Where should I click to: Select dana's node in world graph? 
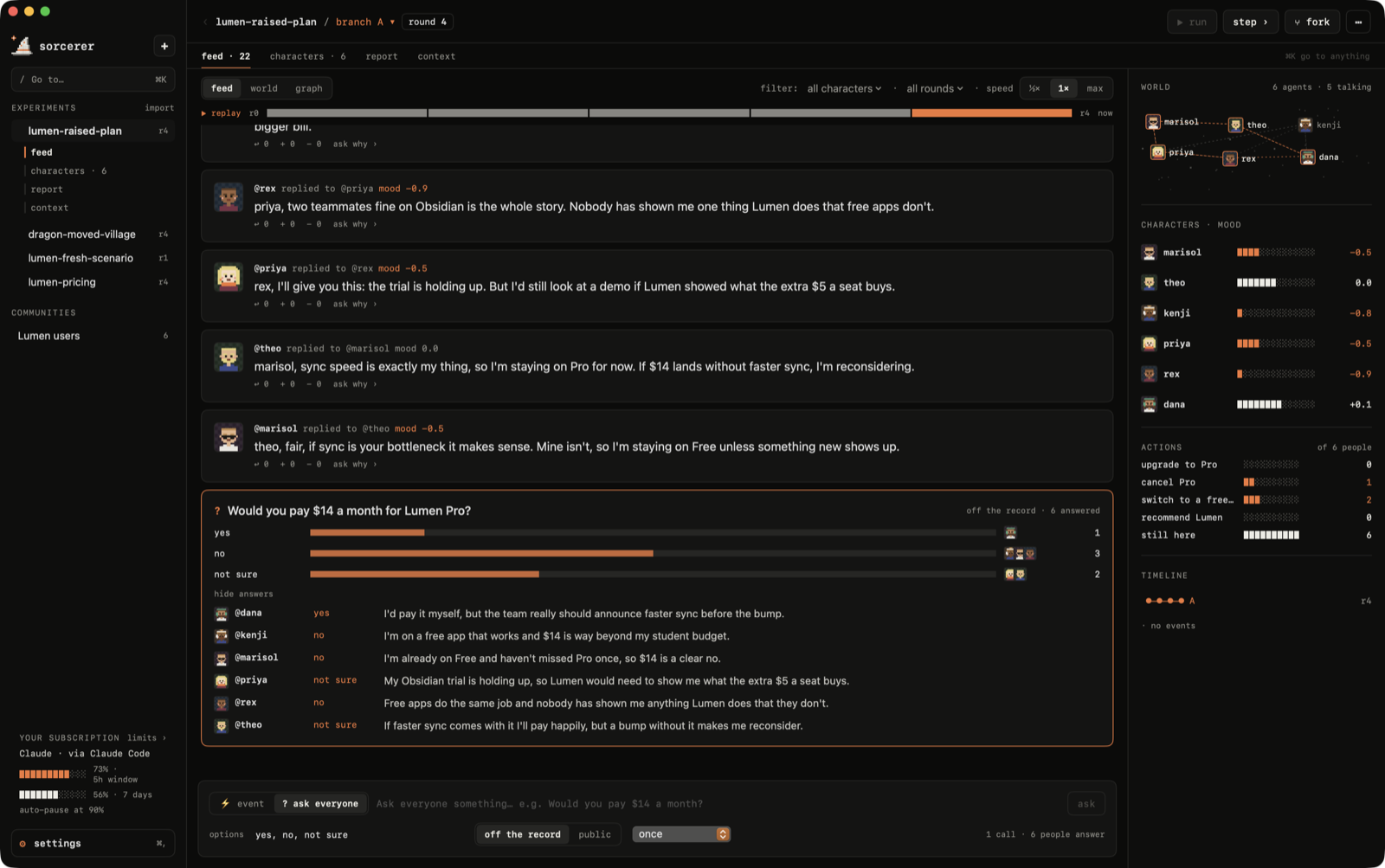tap(1308, 157)
